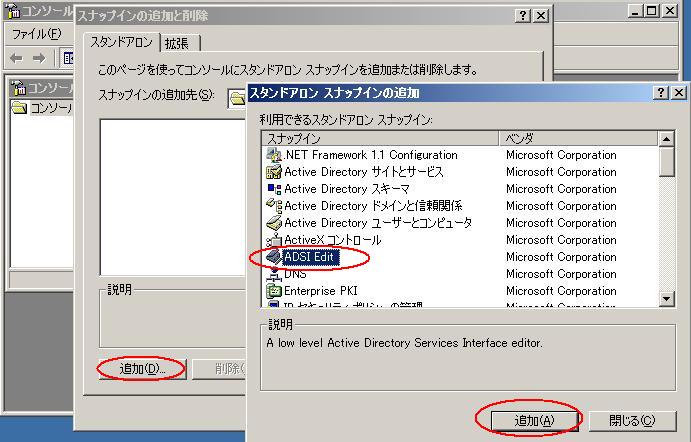
Task: Select the ADSI Edit row text
Action: click(309, 257)
